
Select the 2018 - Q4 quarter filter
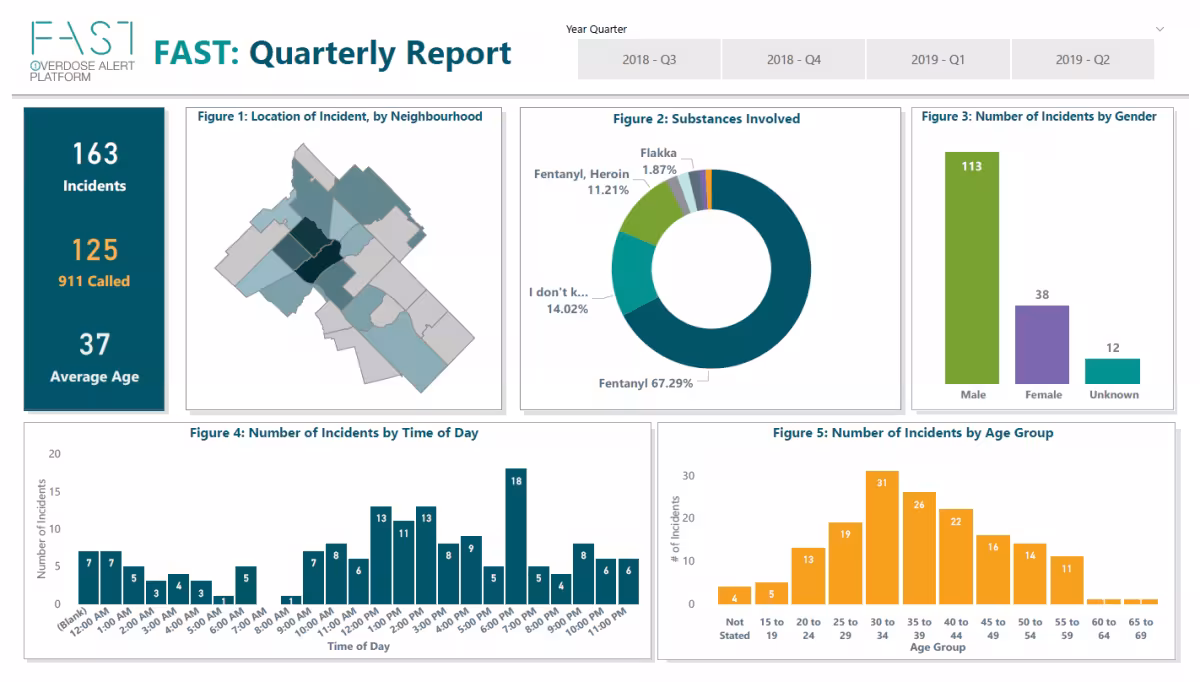coord(793,59)
